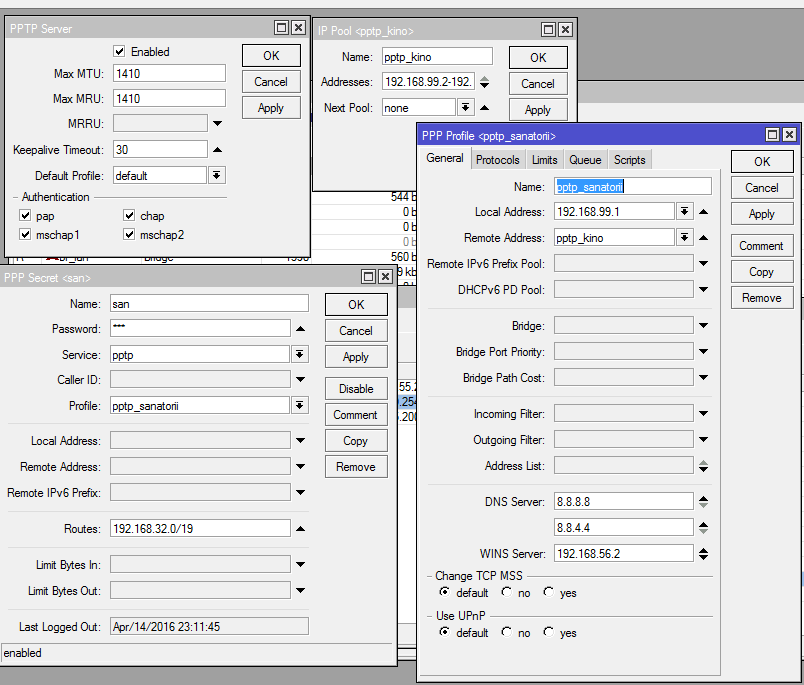Click the Disable button in PPP Secret

coord(356,389)
